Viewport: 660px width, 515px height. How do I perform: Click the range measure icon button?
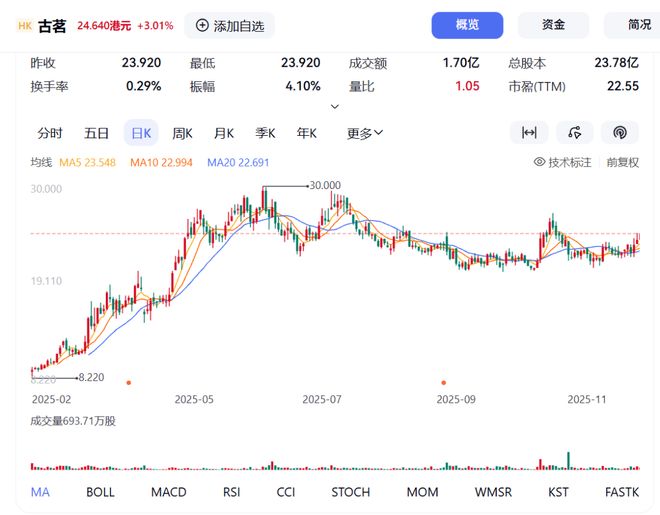[x=529, y=133]
